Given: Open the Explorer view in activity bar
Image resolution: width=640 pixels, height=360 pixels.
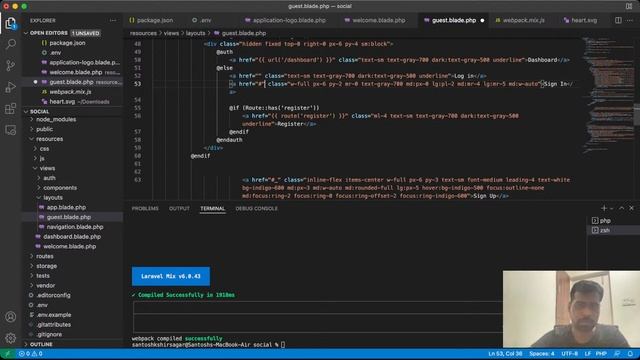Looking at the screenshot, I should click(x=11, y=23).
